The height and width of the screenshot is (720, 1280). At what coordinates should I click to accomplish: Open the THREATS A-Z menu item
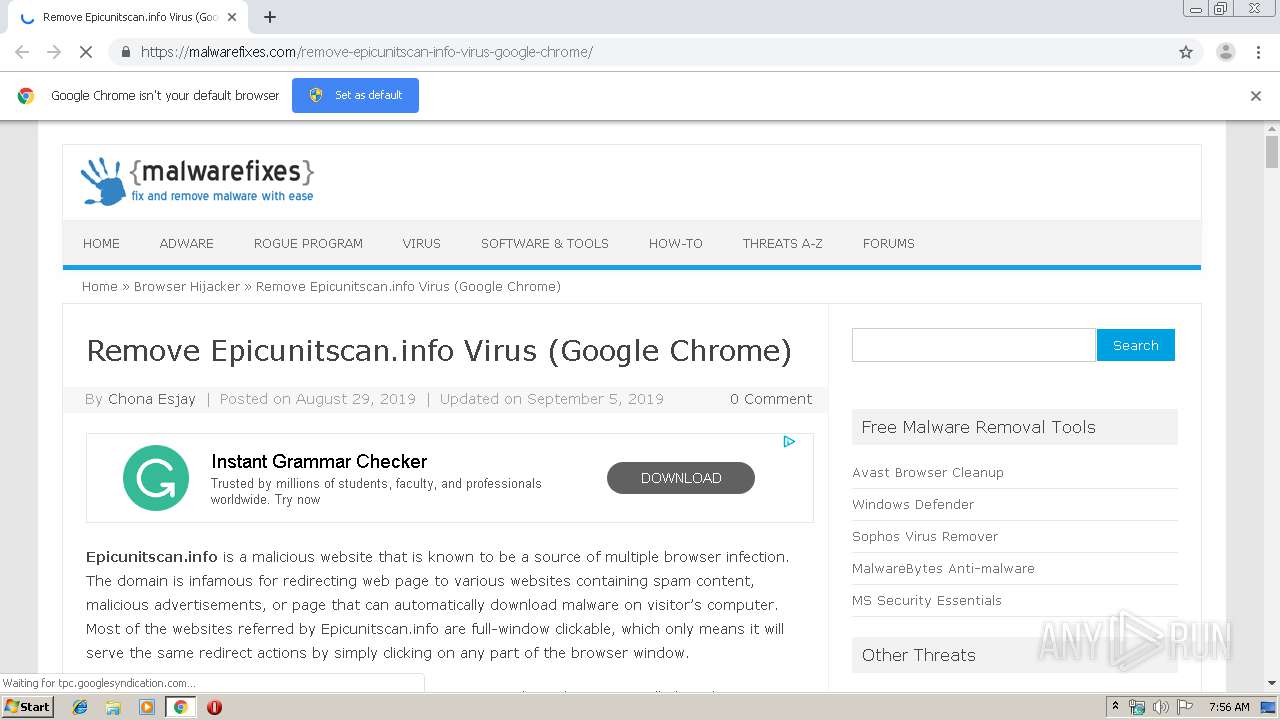click(x=782, y=243)
